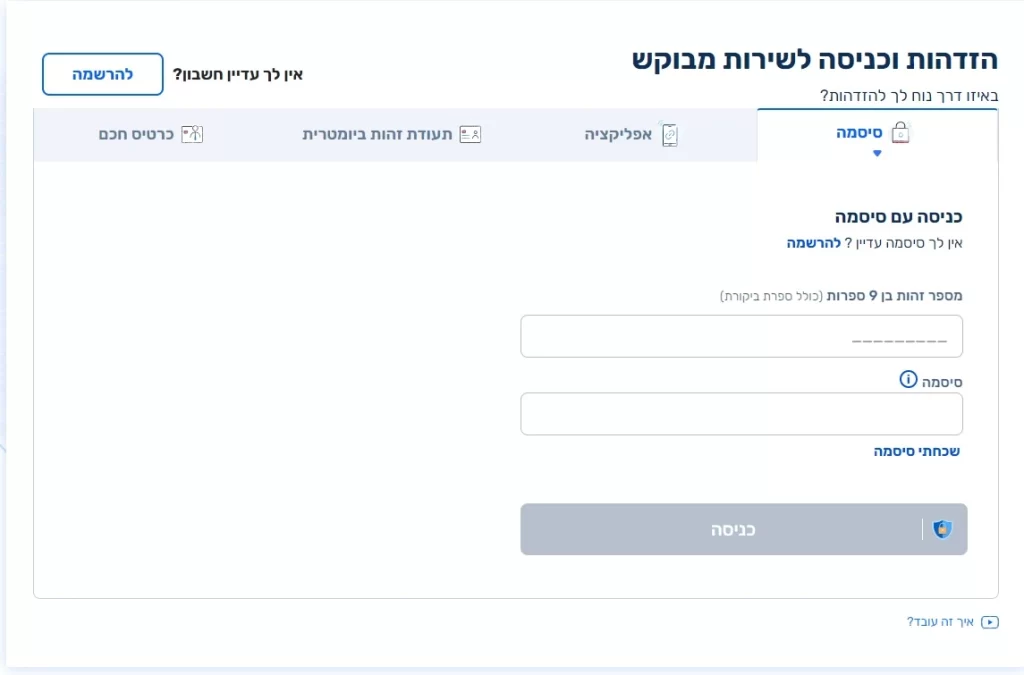1024x675 pixels.
Task: Click inside the סיסמה password field
Action: [741, 414]
